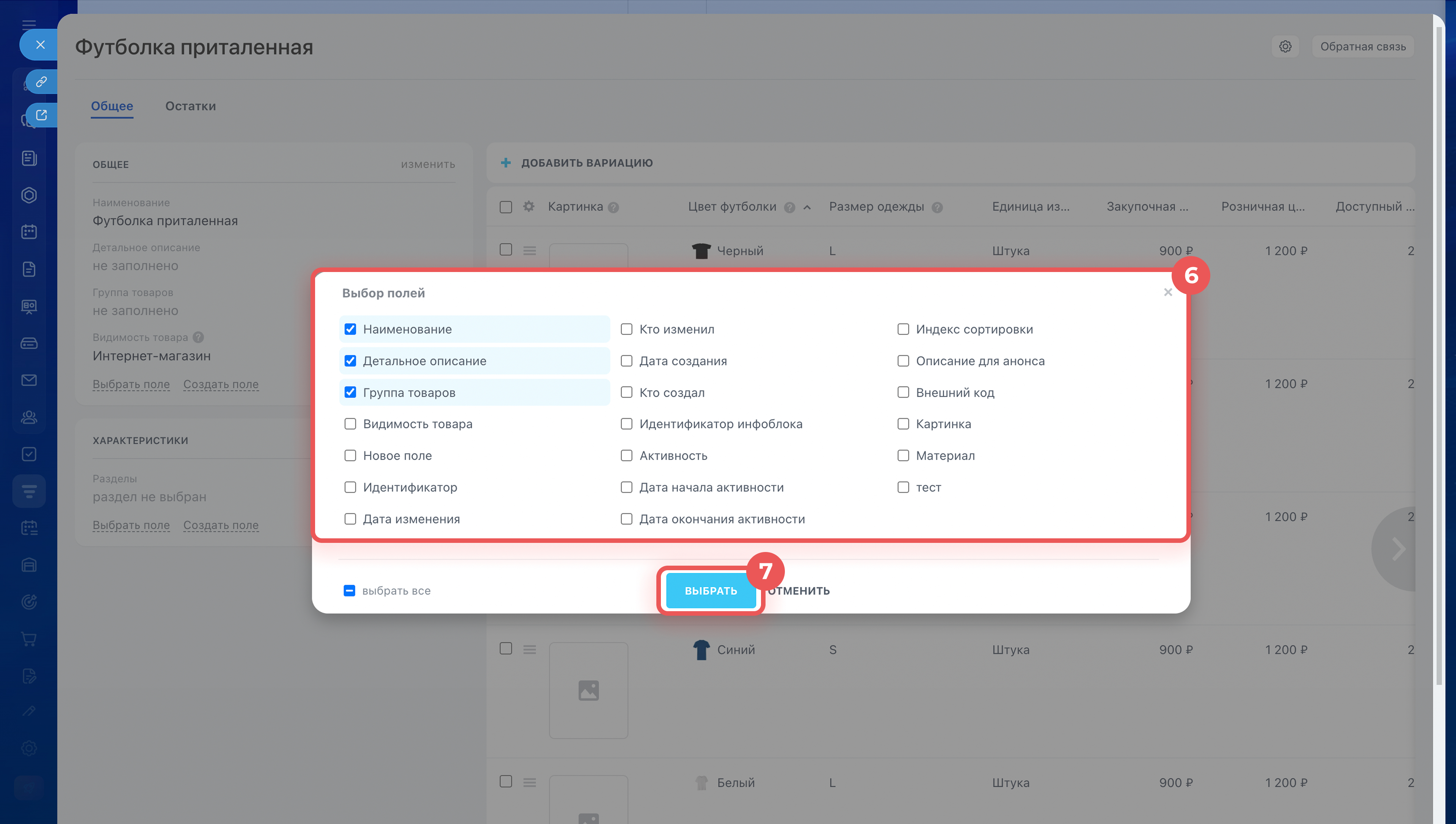The width and height of the screenshot is (1456, 824).
Task: Click the open in new window icon
Action: (41, 115)
